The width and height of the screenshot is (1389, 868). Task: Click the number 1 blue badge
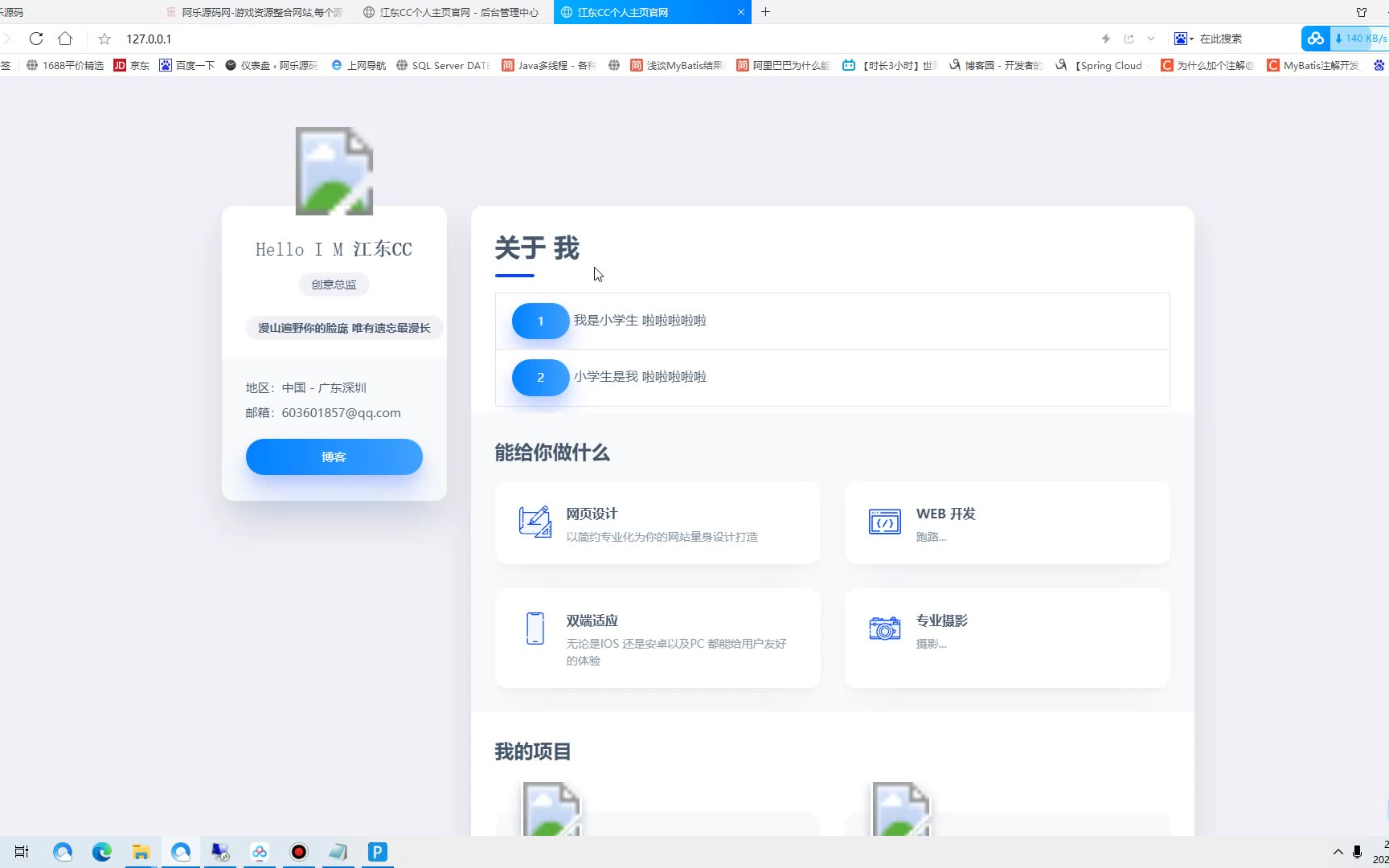(541, 321)
